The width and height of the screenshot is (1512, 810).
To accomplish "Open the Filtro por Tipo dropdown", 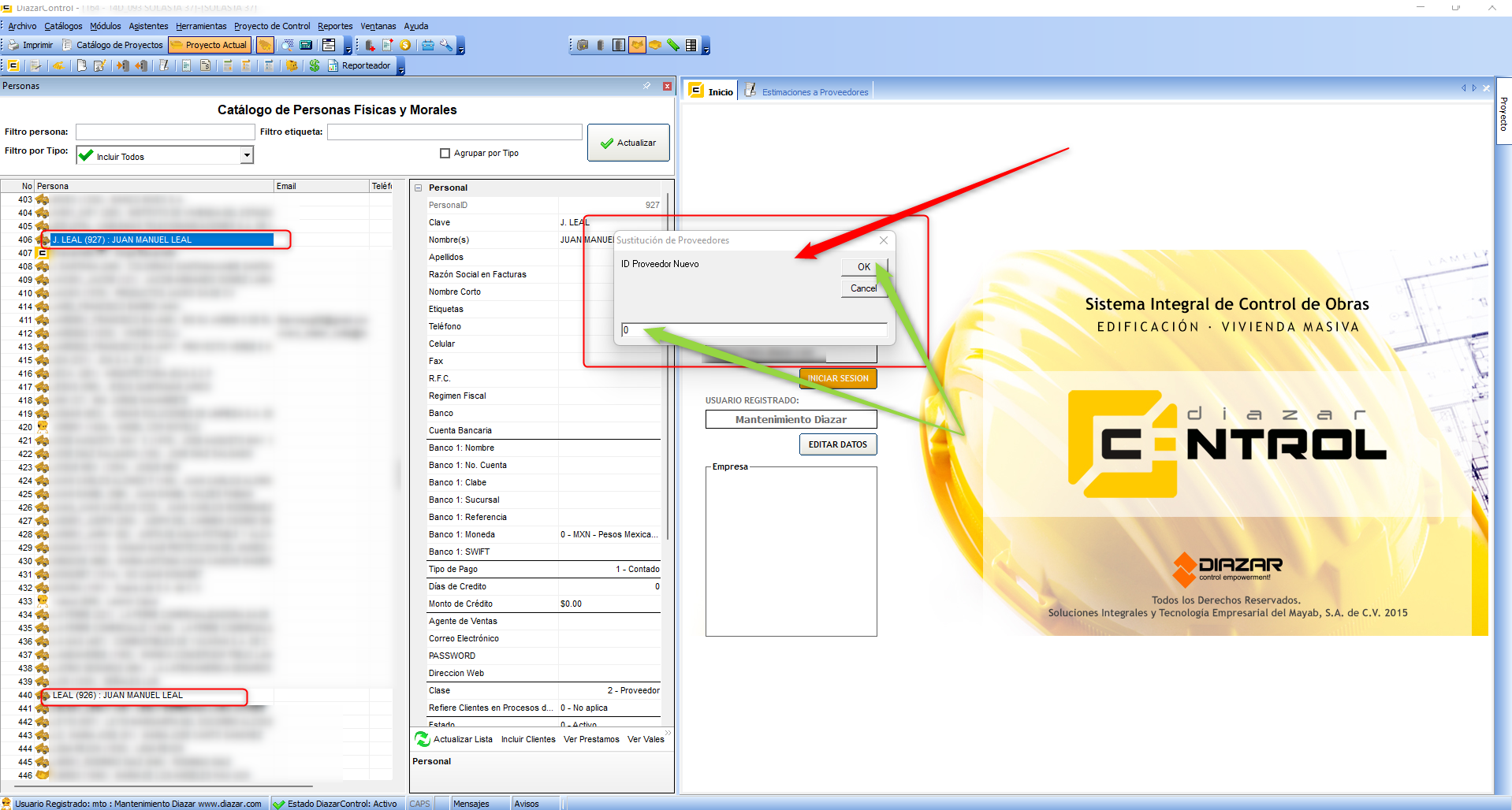I will pyautogui.click(x=247, y=155).
